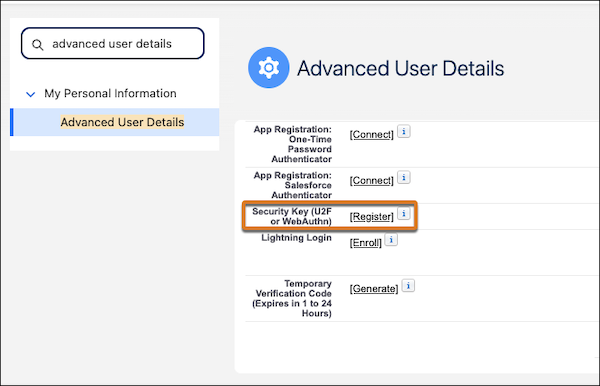
Task: Connect the Salesforce Authenticator app
Action: (x=372, y=181)
